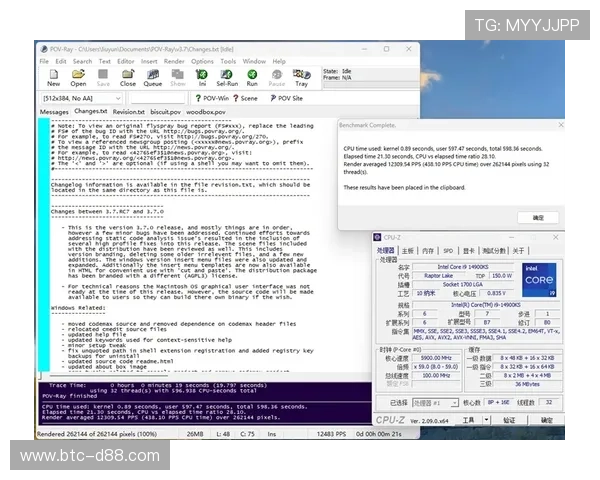Switch to the CPU-Z memory tab
This screenshot has width=600, height=480.
tap(428, 251)
